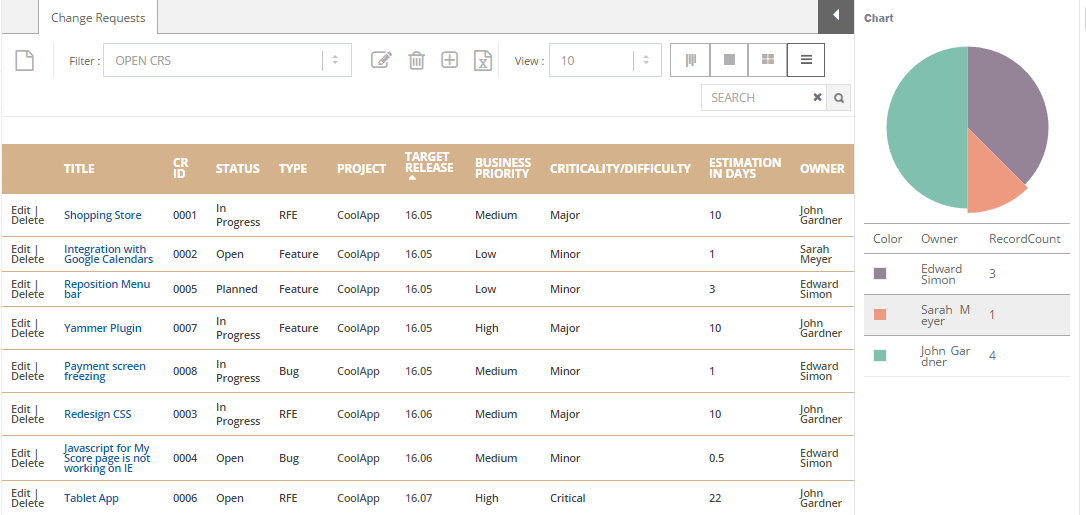This screenshot has width=1086, height=515.
Task: Click Edit in the Yammer Plugin row
Action: tap(21, 323)
